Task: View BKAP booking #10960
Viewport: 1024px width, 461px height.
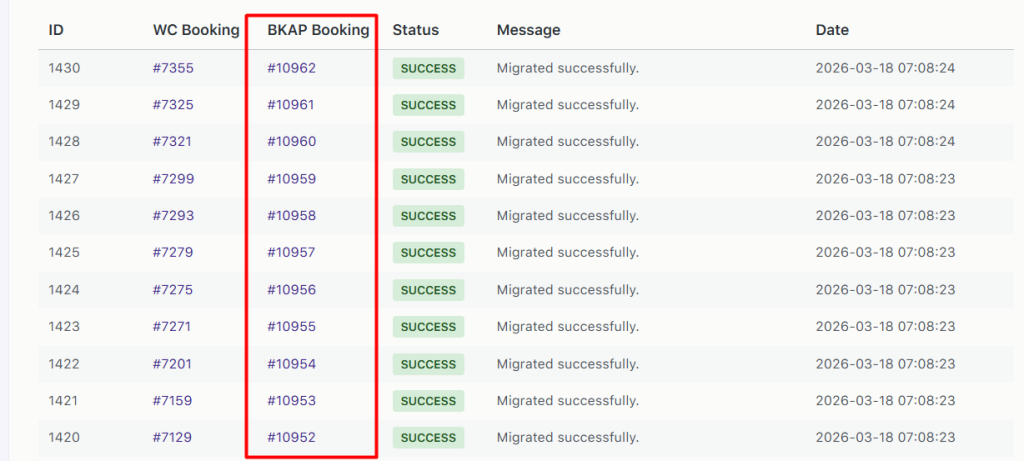Action: point(292,142)
